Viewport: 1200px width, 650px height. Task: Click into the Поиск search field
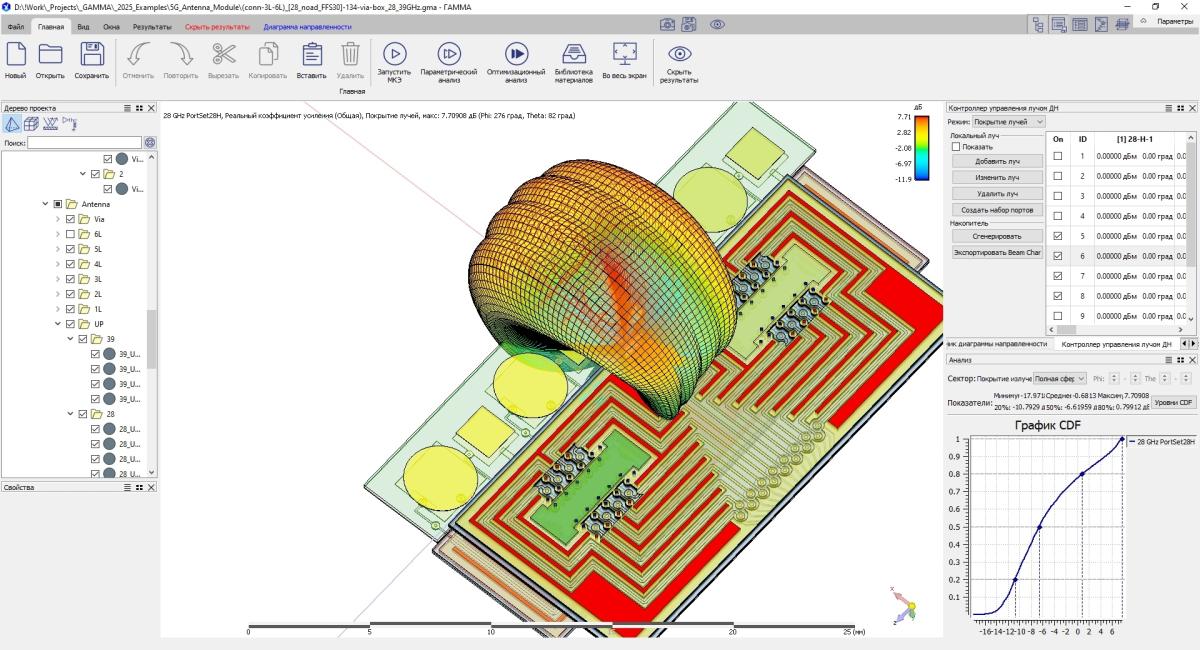point(84,143)
